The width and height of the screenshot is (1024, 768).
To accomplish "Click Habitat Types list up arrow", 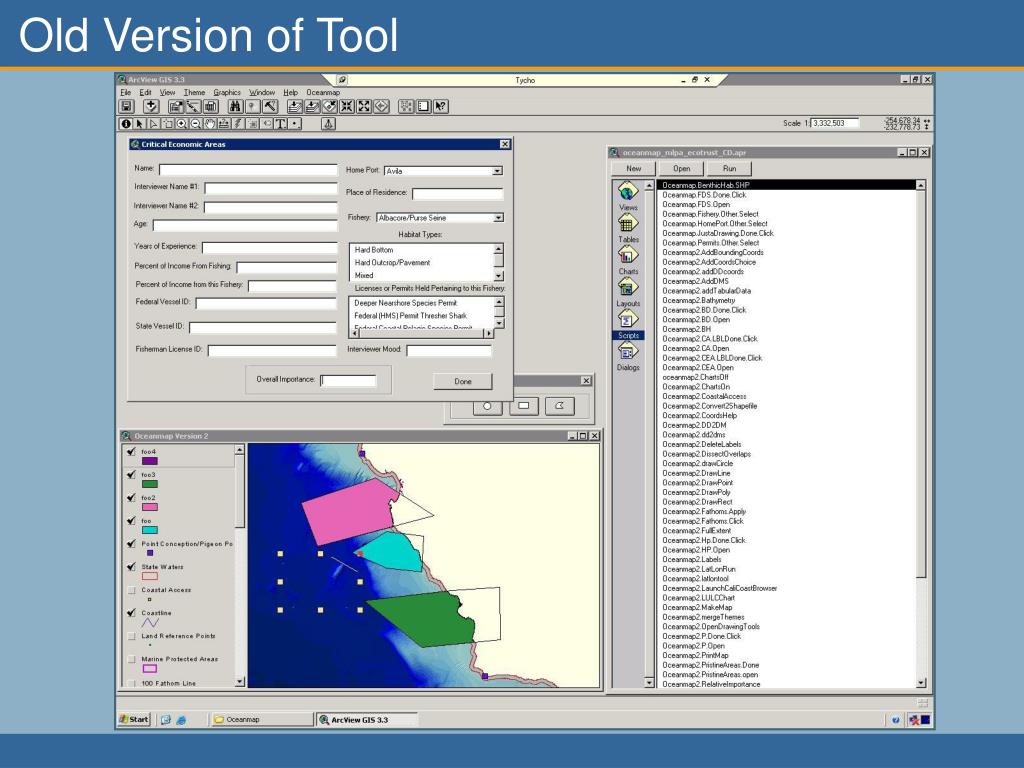I will (x=499, y=249).
